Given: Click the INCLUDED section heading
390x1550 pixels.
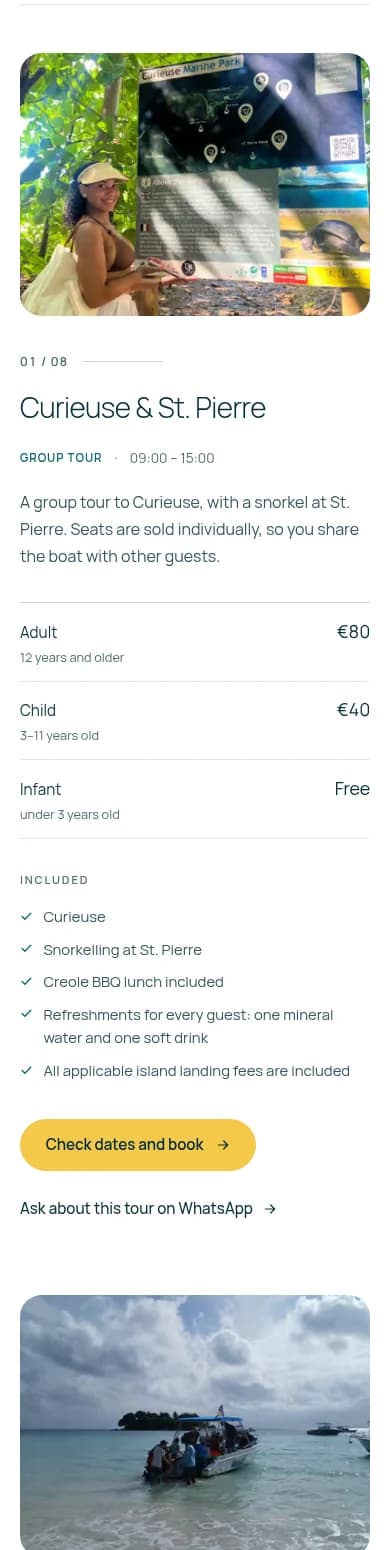Looking at the screenshot, I should click(54, 880).
